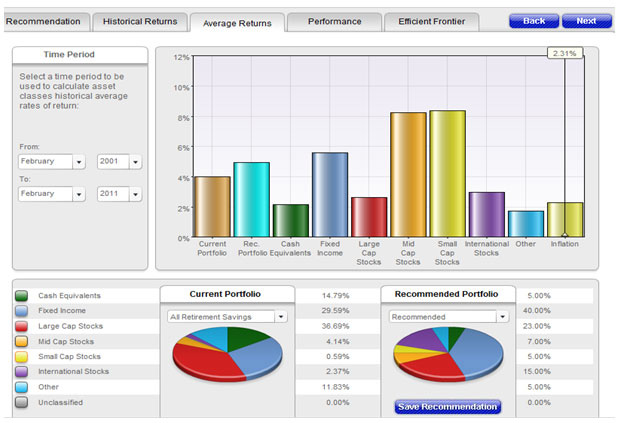Click the Next button
Screen dimensions: 621x423
[587, 21]
